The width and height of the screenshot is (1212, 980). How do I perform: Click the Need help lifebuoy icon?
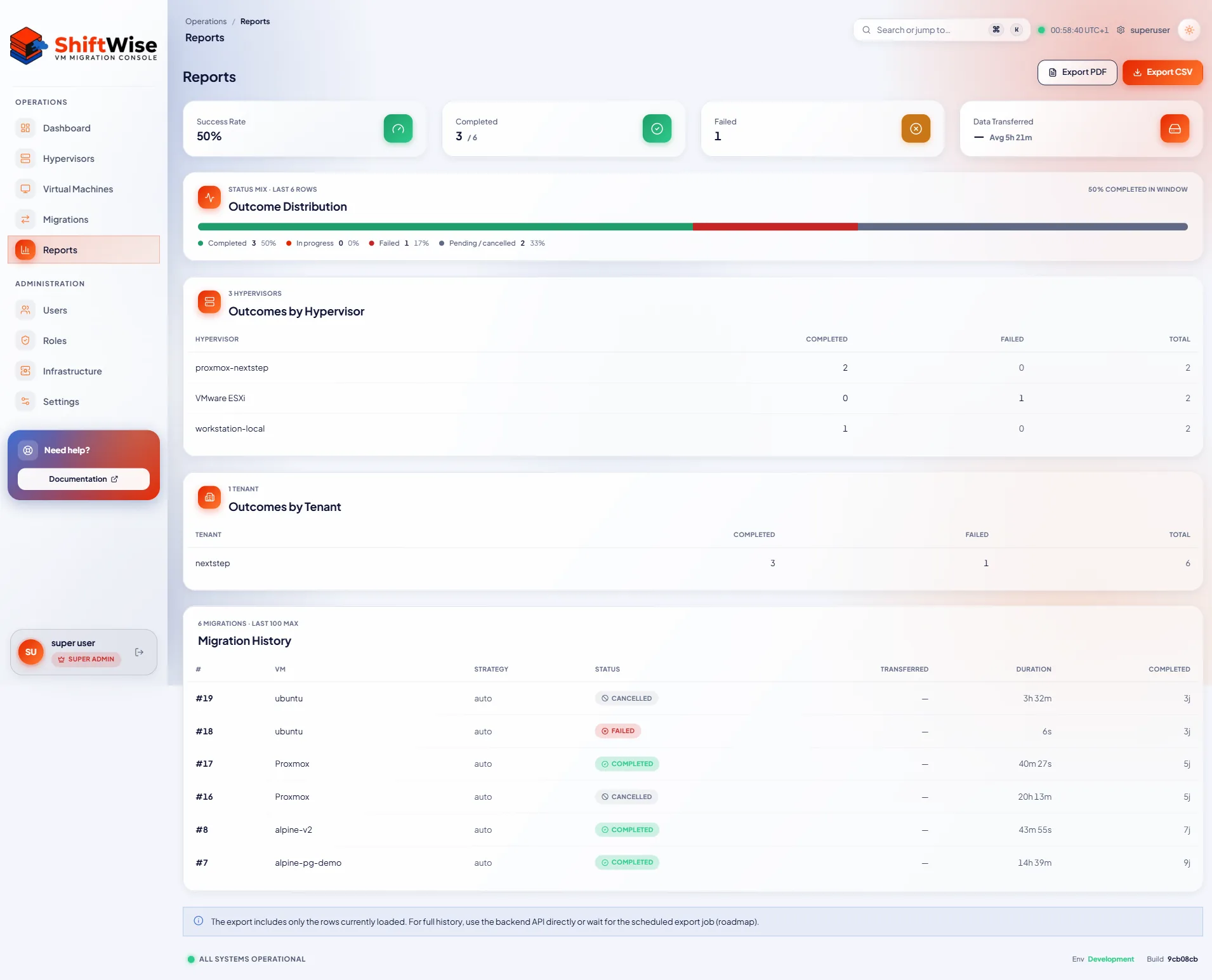[28, 450]
